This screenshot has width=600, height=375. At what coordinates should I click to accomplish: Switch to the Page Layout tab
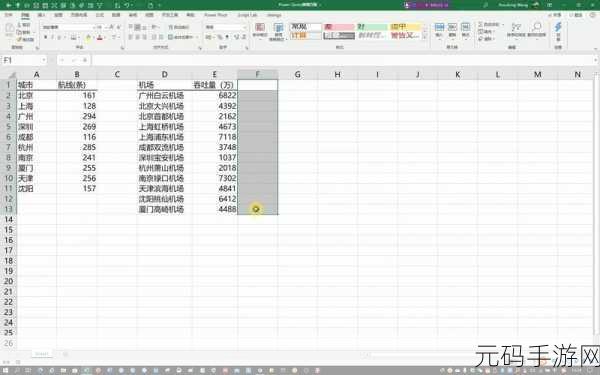[x=78, y=15]
